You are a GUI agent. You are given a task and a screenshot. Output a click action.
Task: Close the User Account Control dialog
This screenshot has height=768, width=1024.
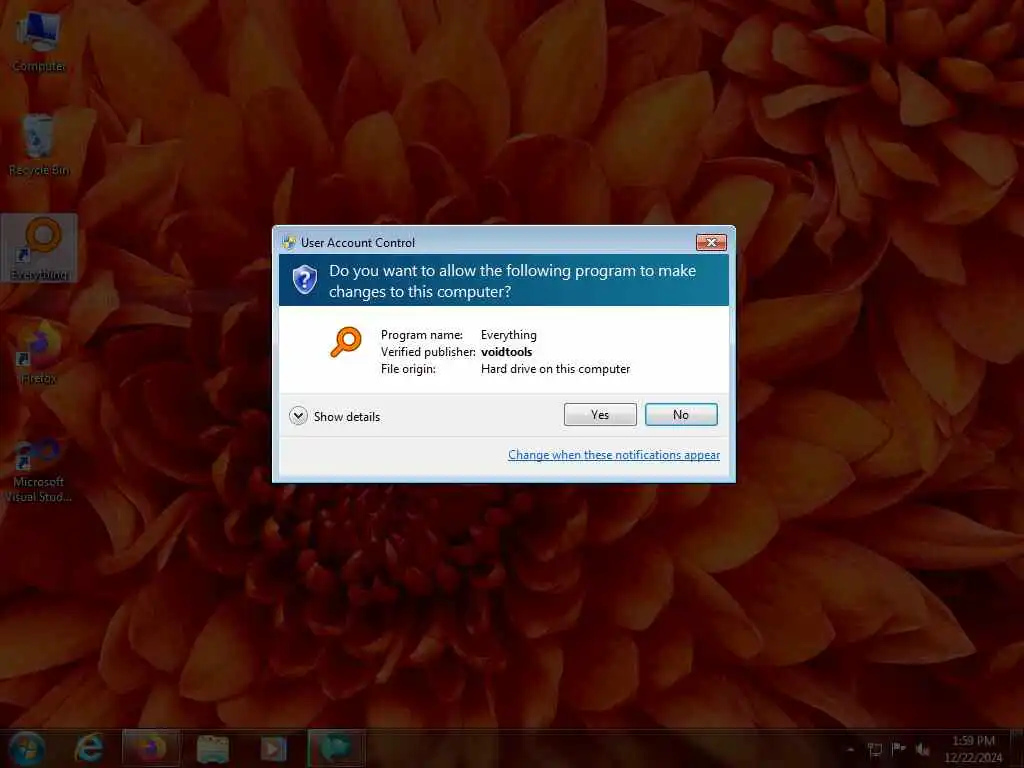click(x=711, y=242)
